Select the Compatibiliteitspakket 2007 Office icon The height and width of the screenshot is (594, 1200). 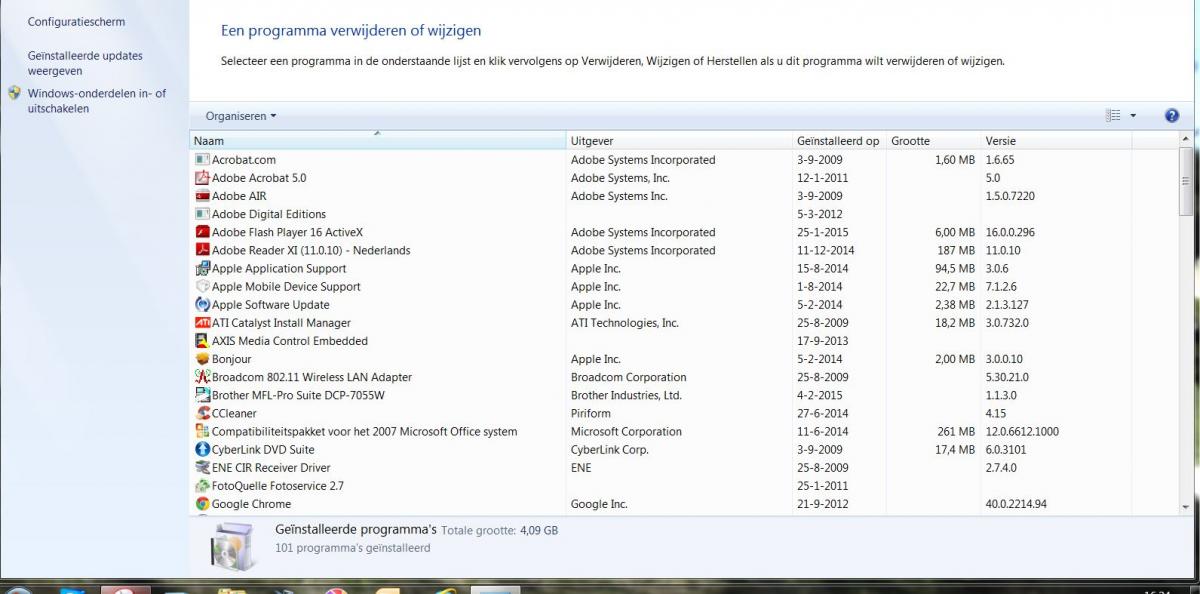pos(203,432)
